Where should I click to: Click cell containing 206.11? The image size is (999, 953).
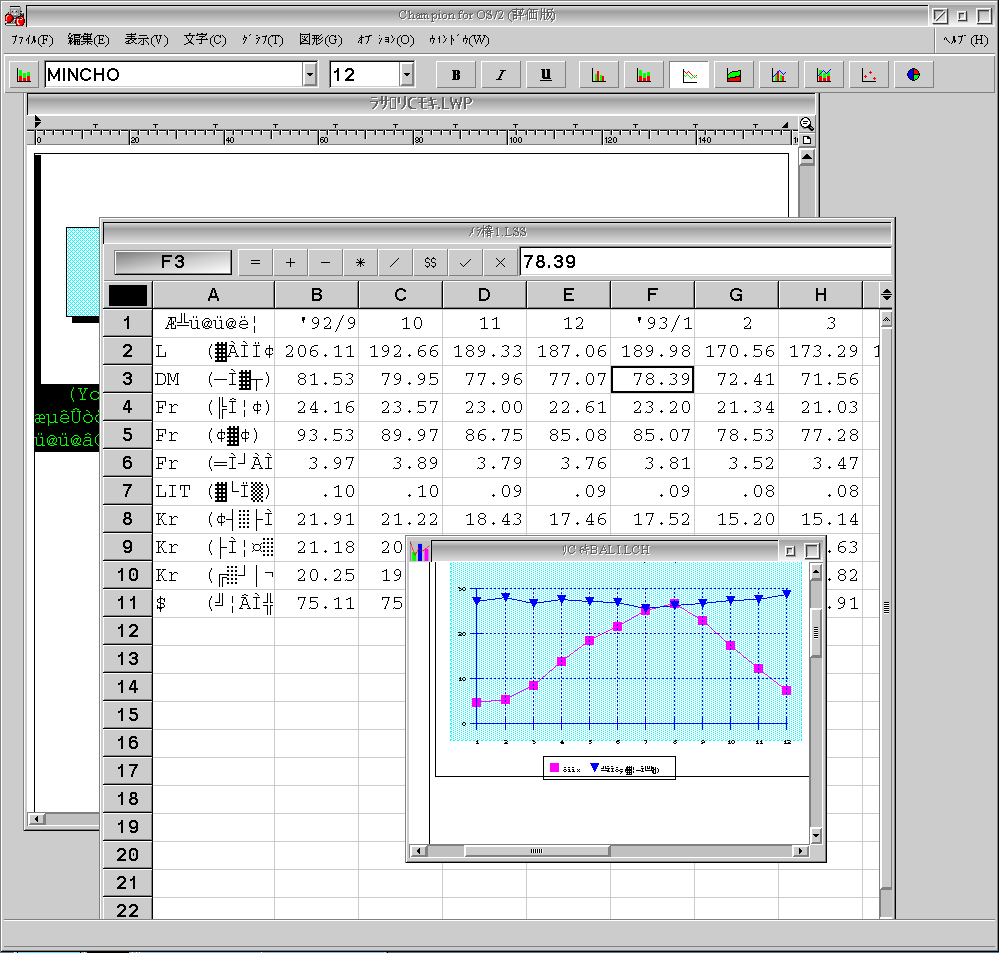317,351
